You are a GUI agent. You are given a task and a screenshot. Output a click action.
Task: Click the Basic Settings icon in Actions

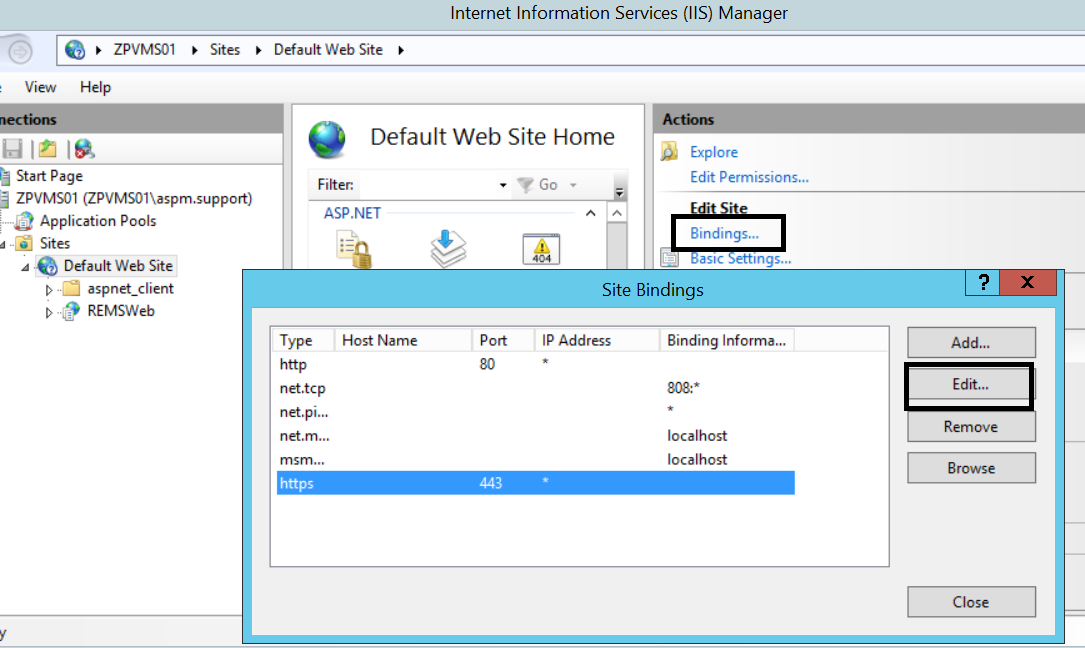point(669,259)
